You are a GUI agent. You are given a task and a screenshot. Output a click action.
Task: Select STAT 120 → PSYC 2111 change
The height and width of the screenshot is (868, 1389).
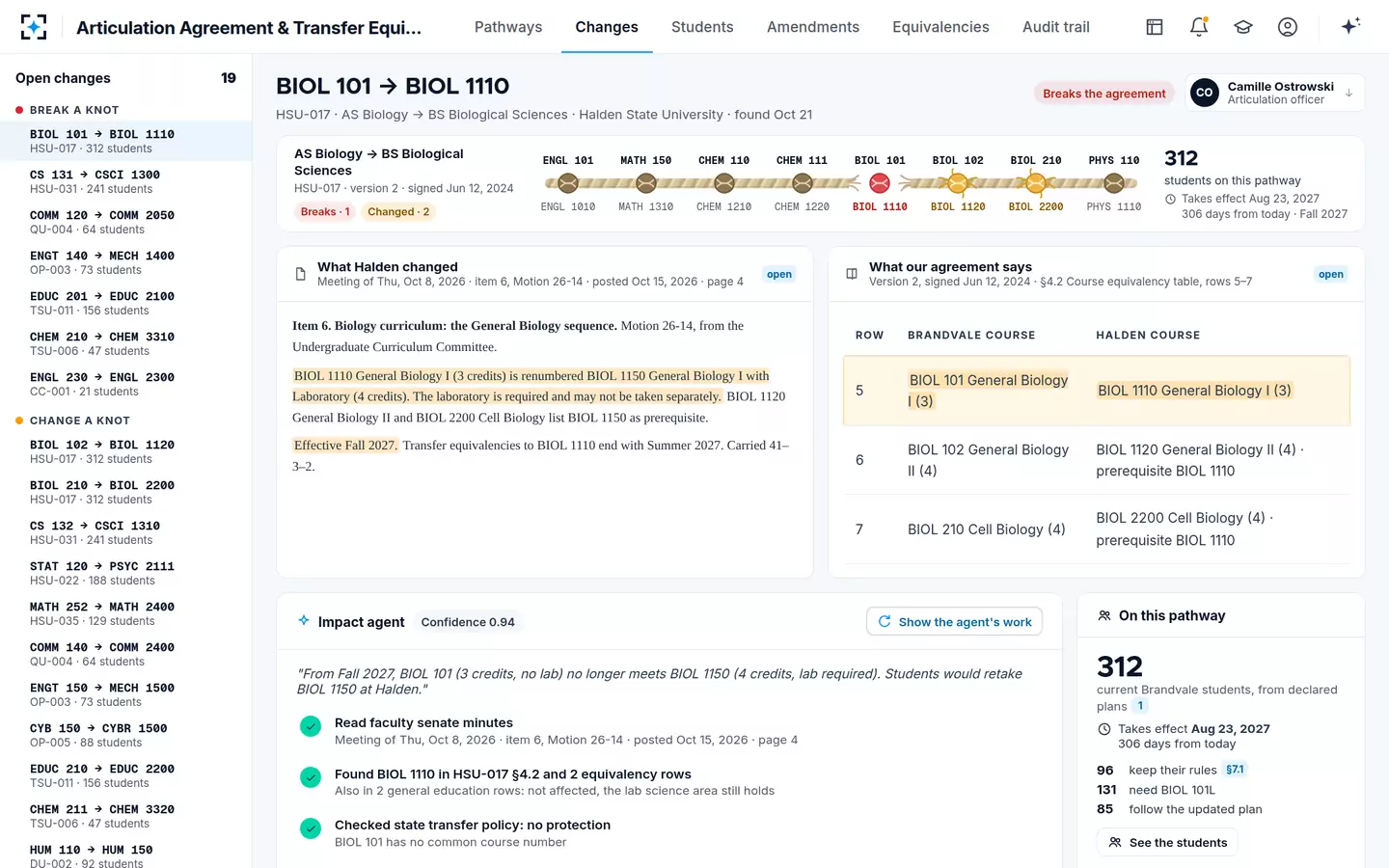(125, 573)
